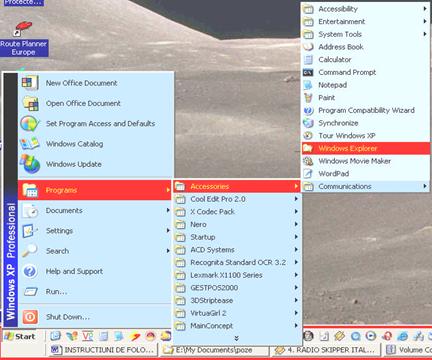Image resolution: width=432 pixels, height=360 pixels.
Task: Click the Windows Update globe icon
Action: click(30, 164)
